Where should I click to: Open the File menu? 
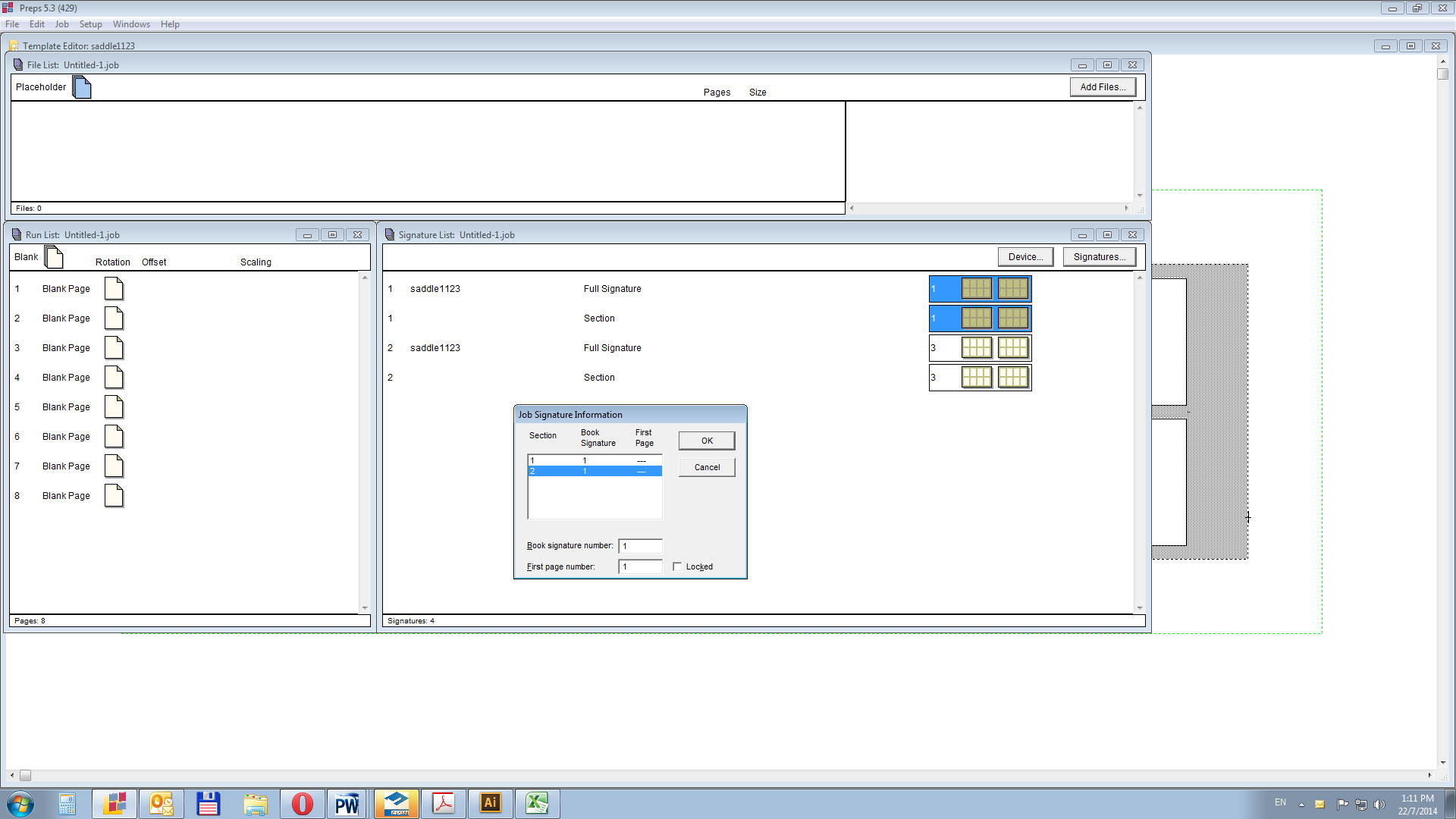click(12, 24)
